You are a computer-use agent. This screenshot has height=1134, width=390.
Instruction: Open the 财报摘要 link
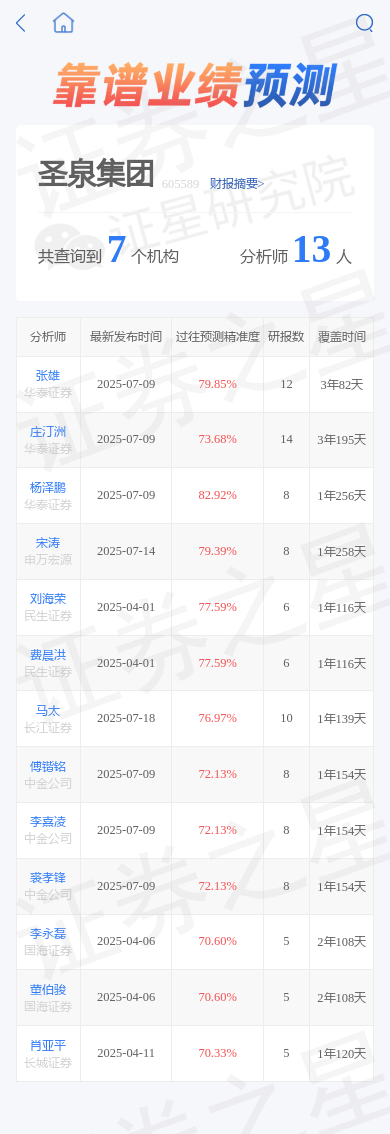point(237,184)
